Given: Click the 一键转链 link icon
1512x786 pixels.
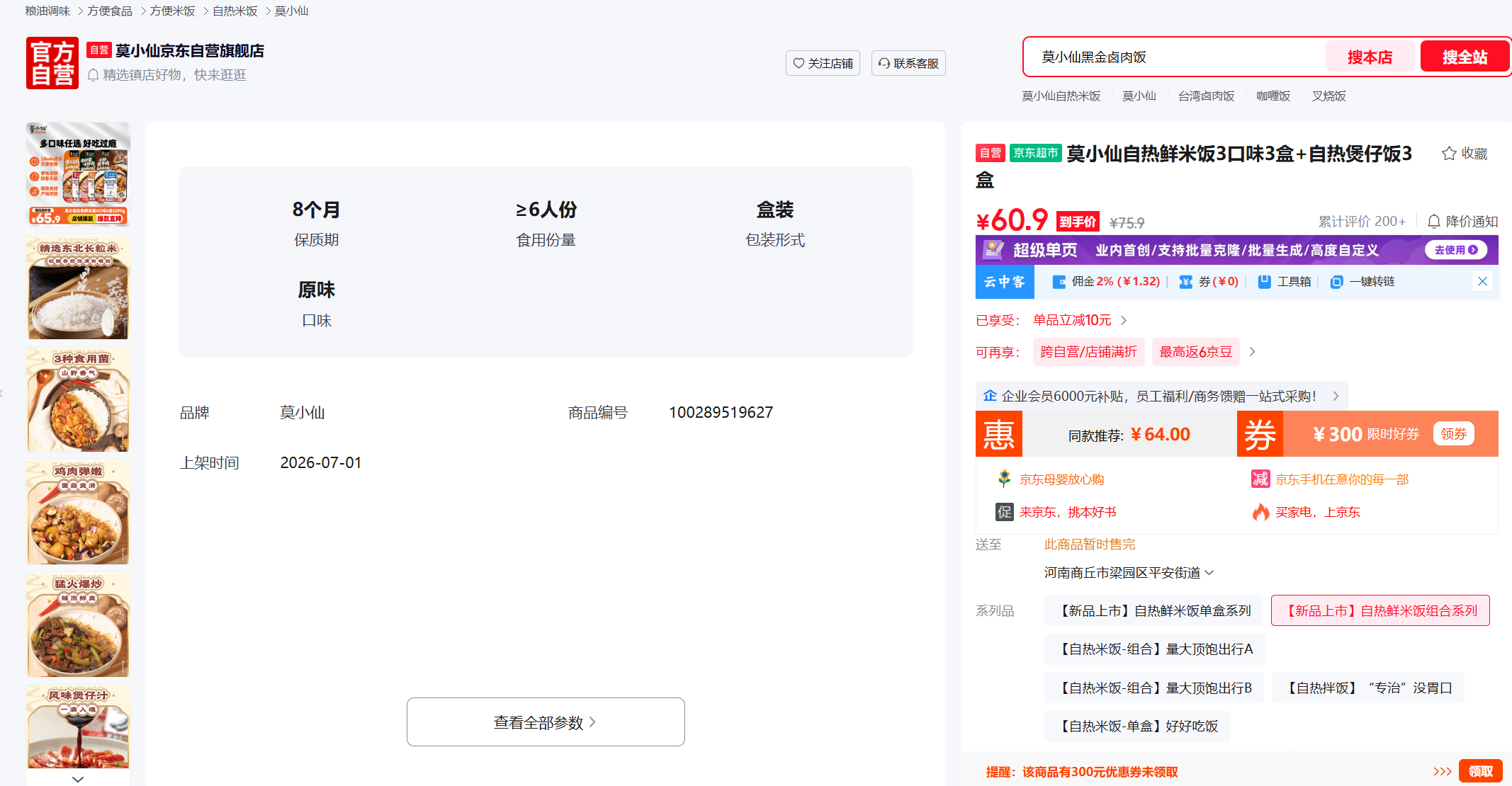Looking at the screenshot, I should pos(1336,282).
